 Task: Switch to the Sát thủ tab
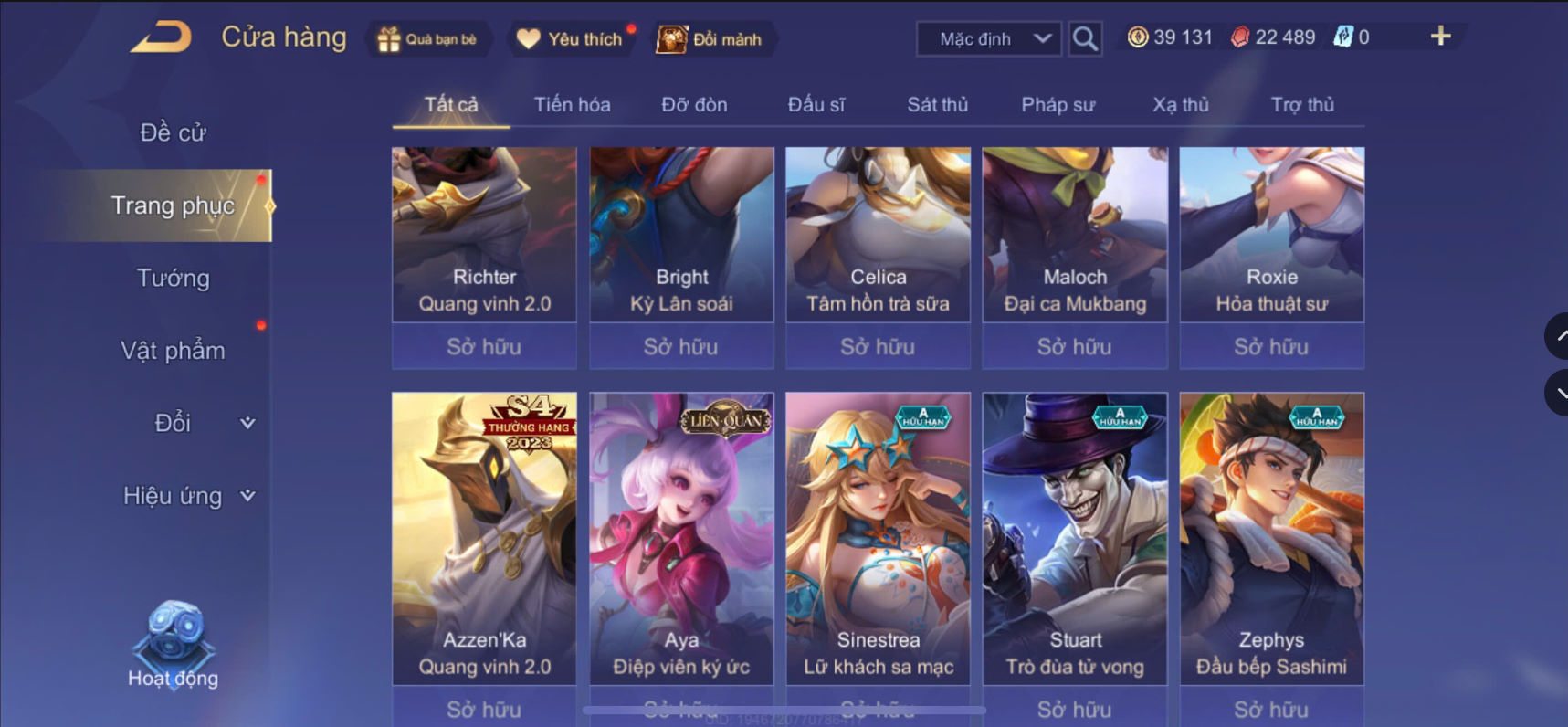937,105
